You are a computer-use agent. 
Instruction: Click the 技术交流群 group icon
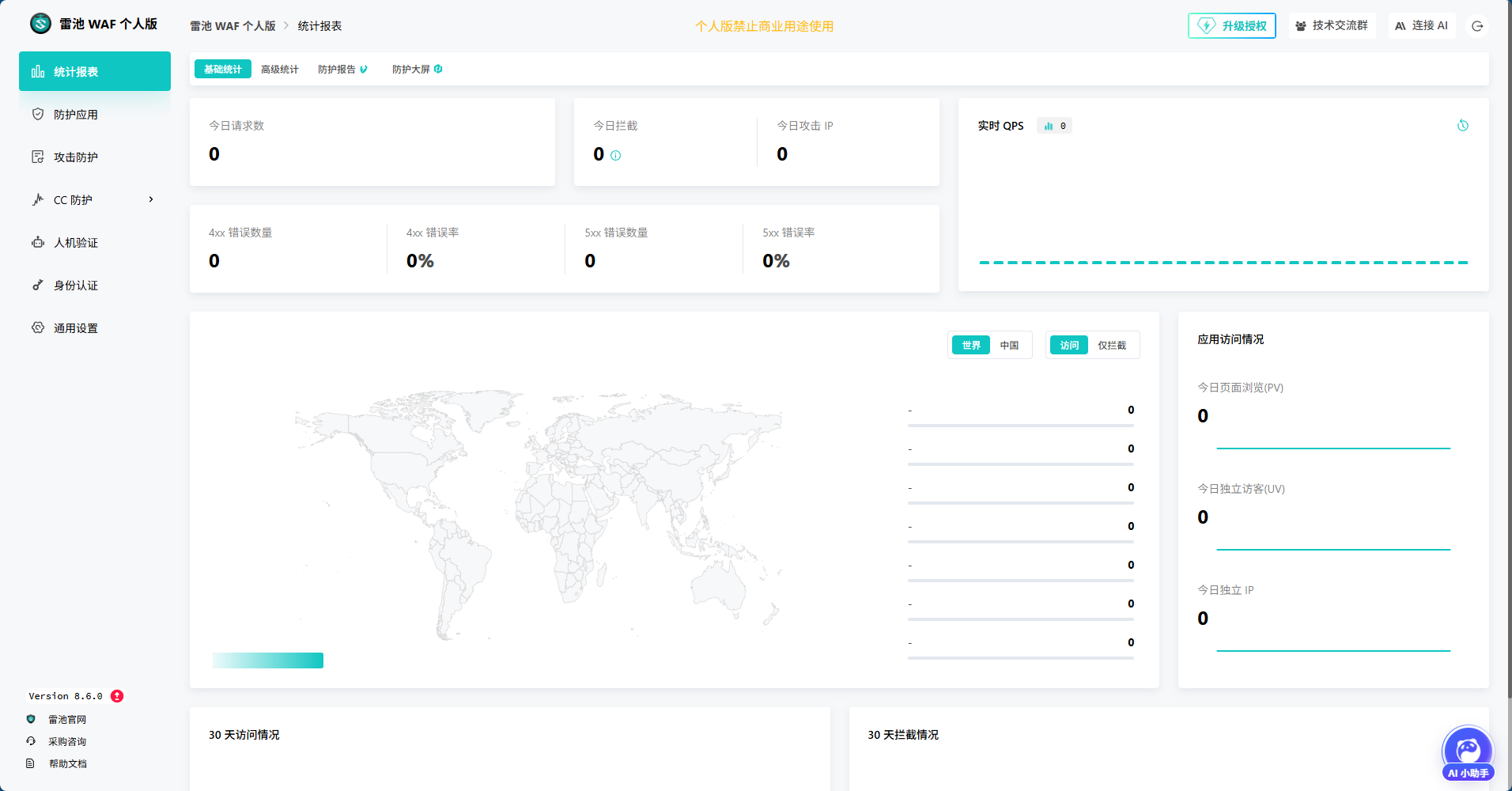[1301, 26]
